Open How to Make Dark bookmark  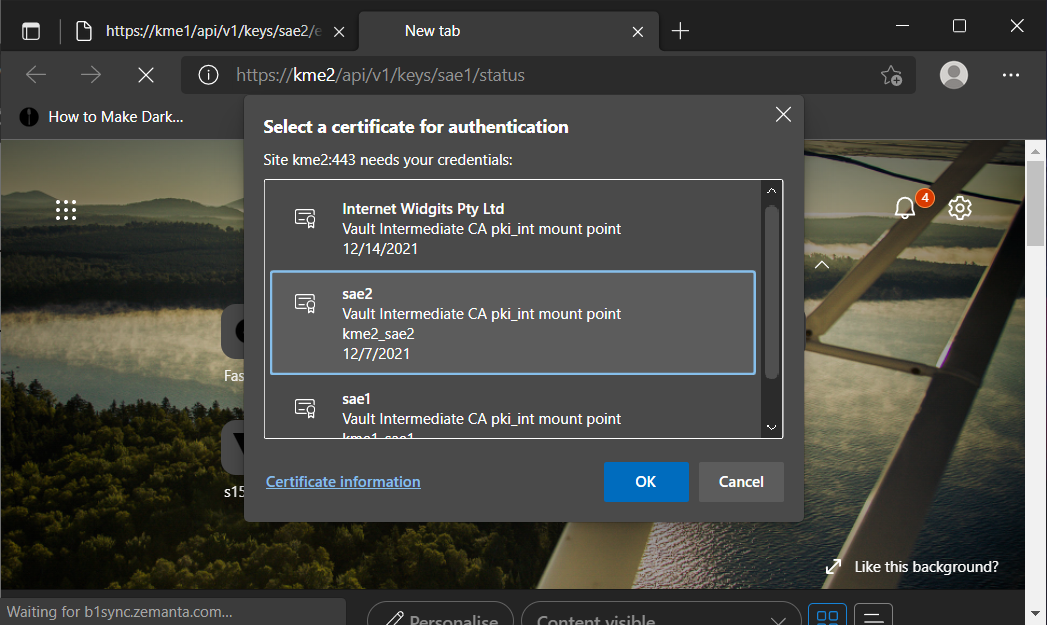point(101,117)
